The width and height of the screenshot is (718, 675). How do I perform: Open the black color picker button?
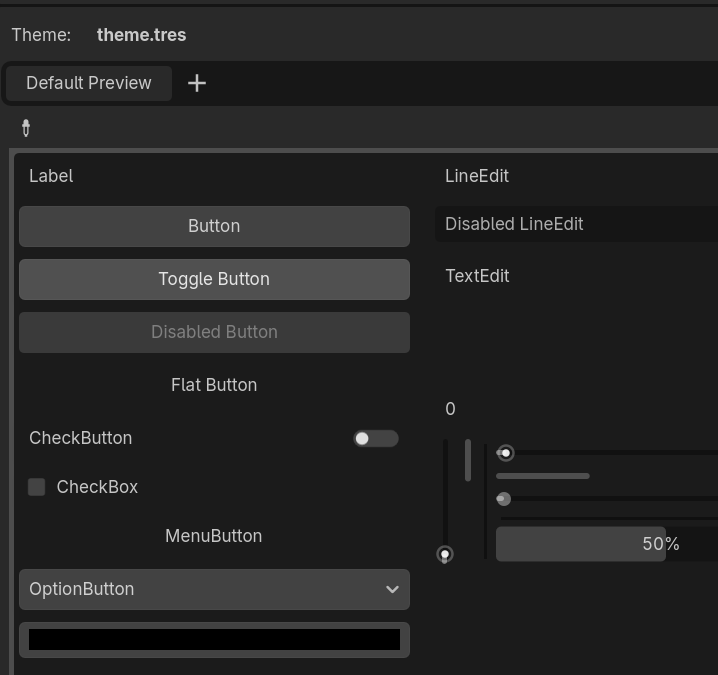click(214, 640)
